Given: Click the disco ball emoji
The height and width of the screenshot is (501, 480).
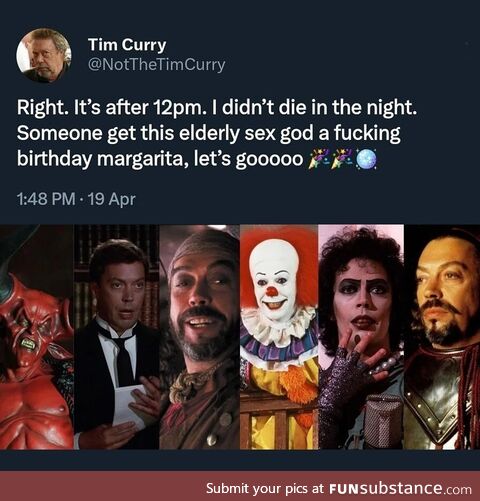Looking at the screenshot, I should tap(366, 159).
